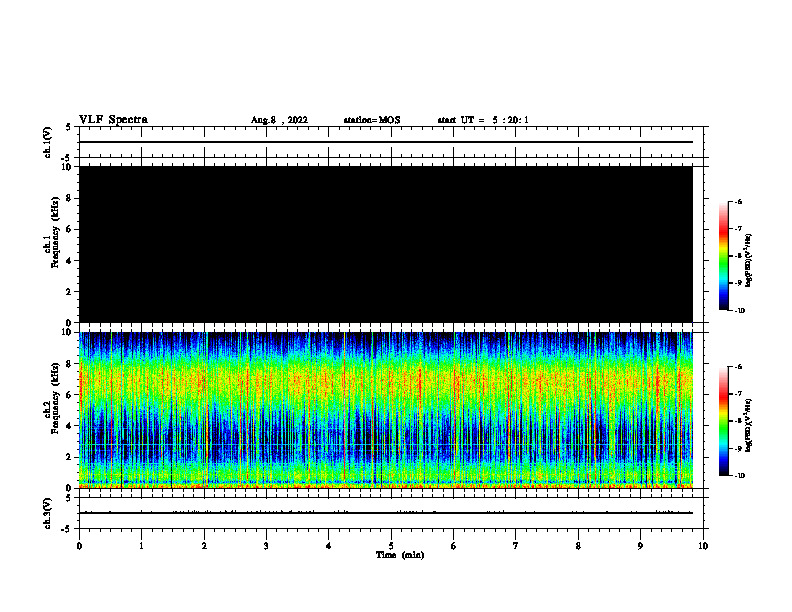Click the '-5' tick on the ch.1(V) axis
Image resolution: width=792 pixels, height=612 pixels.
[67, 158]
